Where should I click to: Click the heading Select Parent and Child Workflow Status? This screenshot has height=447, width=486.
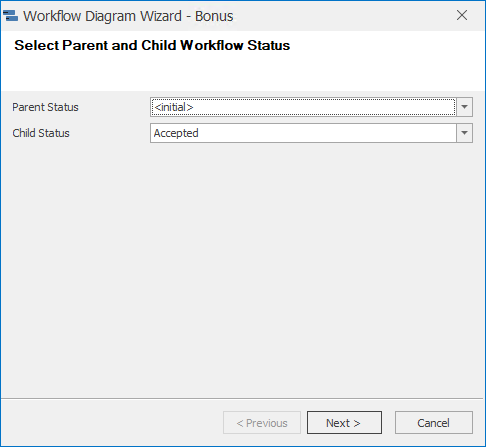pos(152,46)
